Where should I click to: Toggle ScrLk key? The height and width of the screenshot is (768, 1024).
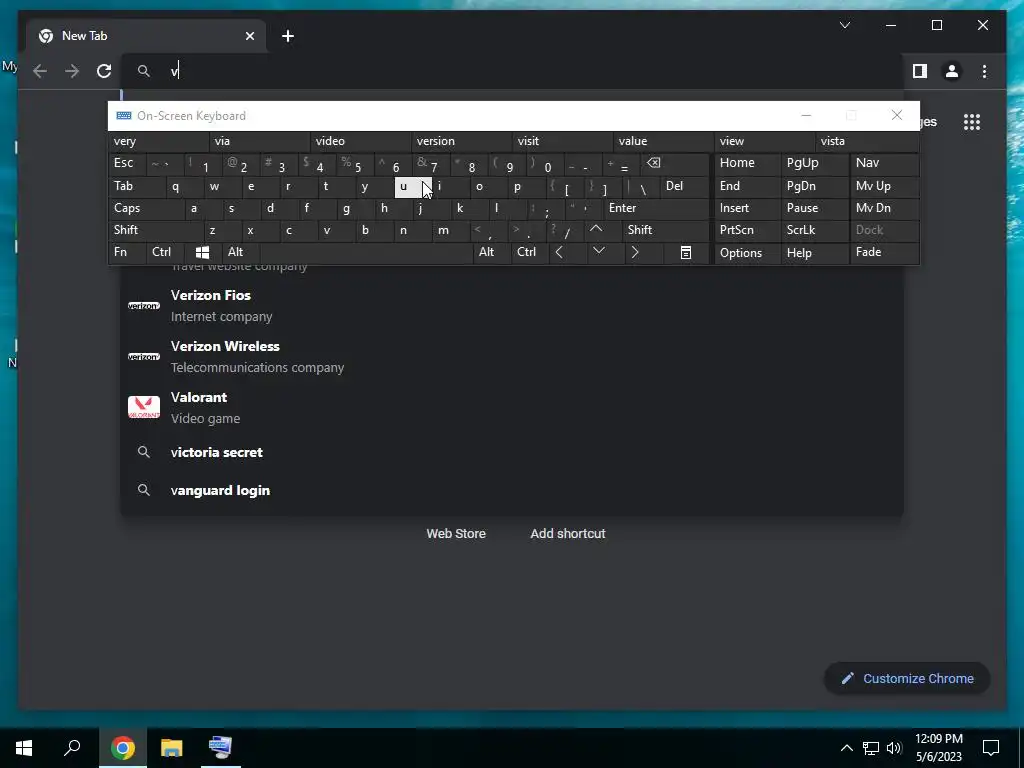pos(814,230)
